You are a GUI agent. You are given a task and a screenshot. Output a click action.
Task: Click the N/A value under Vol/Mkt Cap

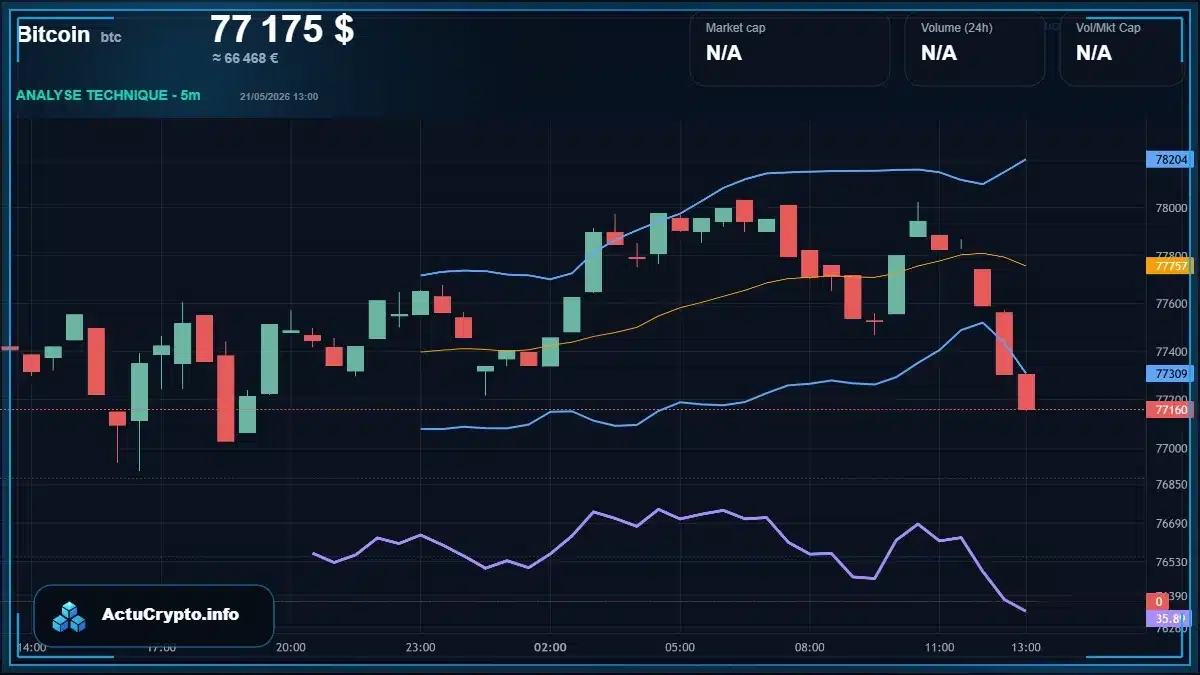pos(1094,53)
